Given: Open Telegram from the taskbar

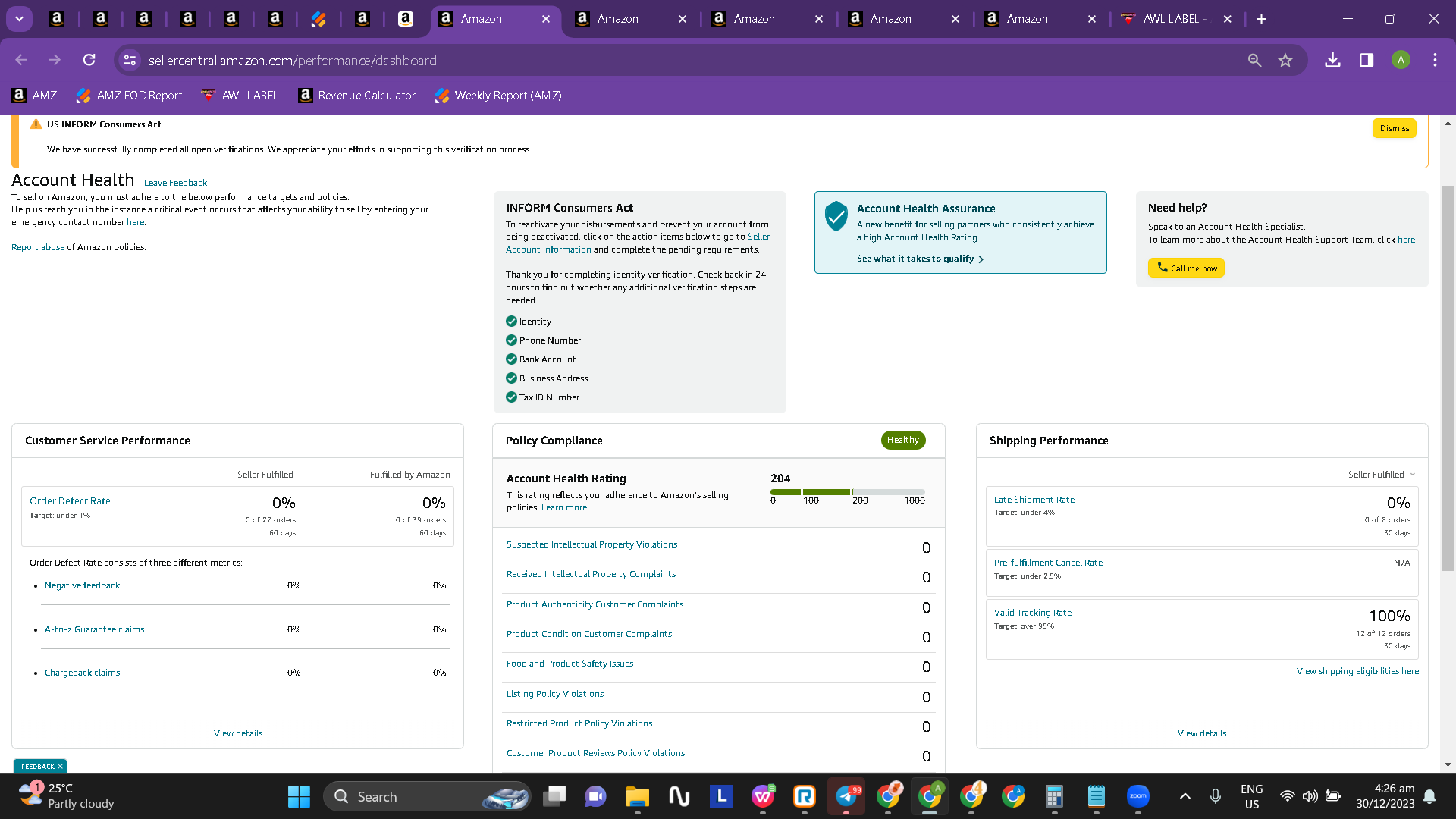Looking at the screenshot, I should pos(846,796).
